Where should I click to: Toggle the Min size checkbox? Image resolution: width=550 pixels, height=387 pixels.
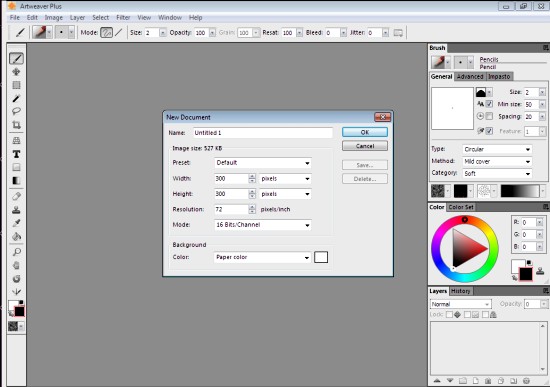(x=489, y=104)
